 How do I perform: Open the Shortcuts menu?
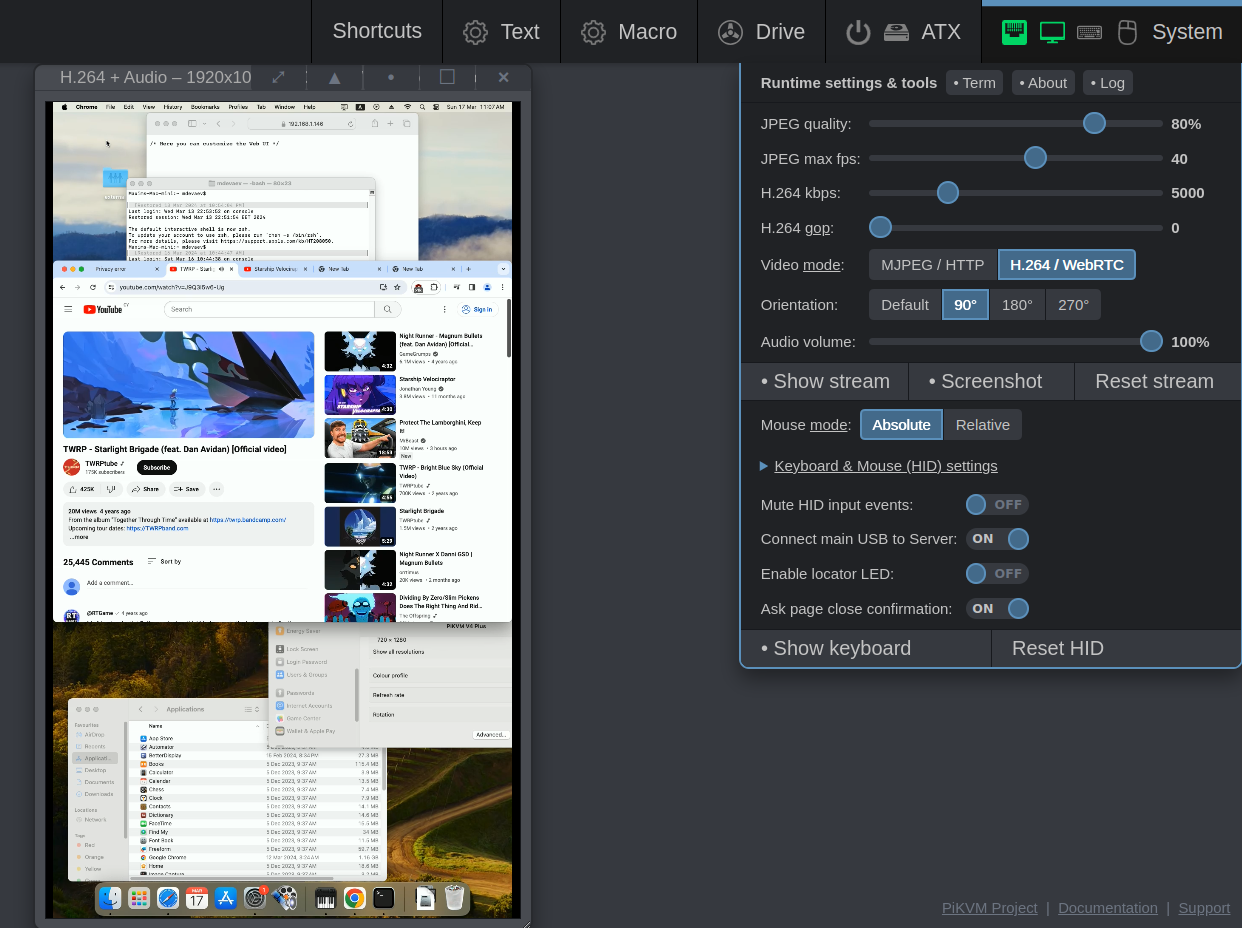pyautogui.click(x=376, y=31)
